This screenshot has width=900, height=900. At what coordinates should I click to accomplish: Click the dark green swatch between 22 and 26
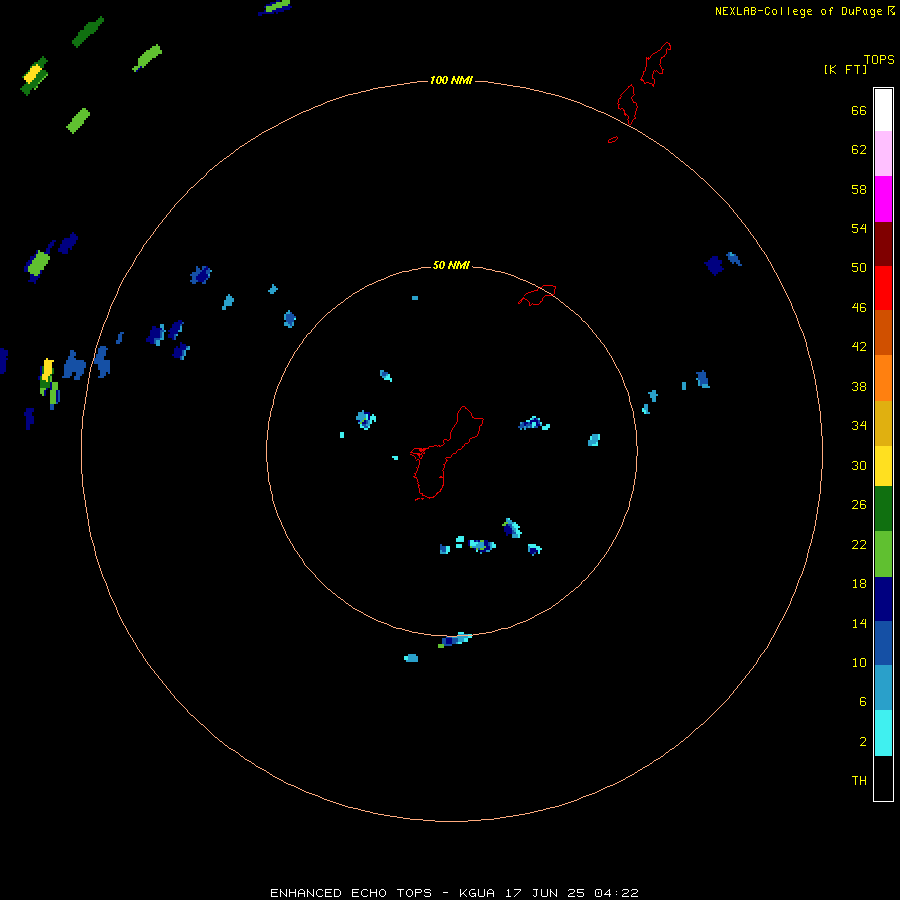(883, 509)
